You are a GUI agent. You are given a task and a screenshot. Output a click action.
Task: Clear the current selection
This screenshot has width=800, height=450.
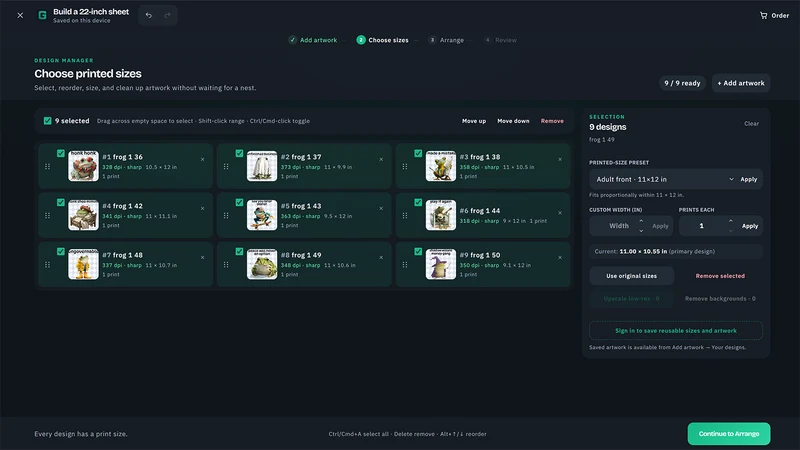(751, 123)
